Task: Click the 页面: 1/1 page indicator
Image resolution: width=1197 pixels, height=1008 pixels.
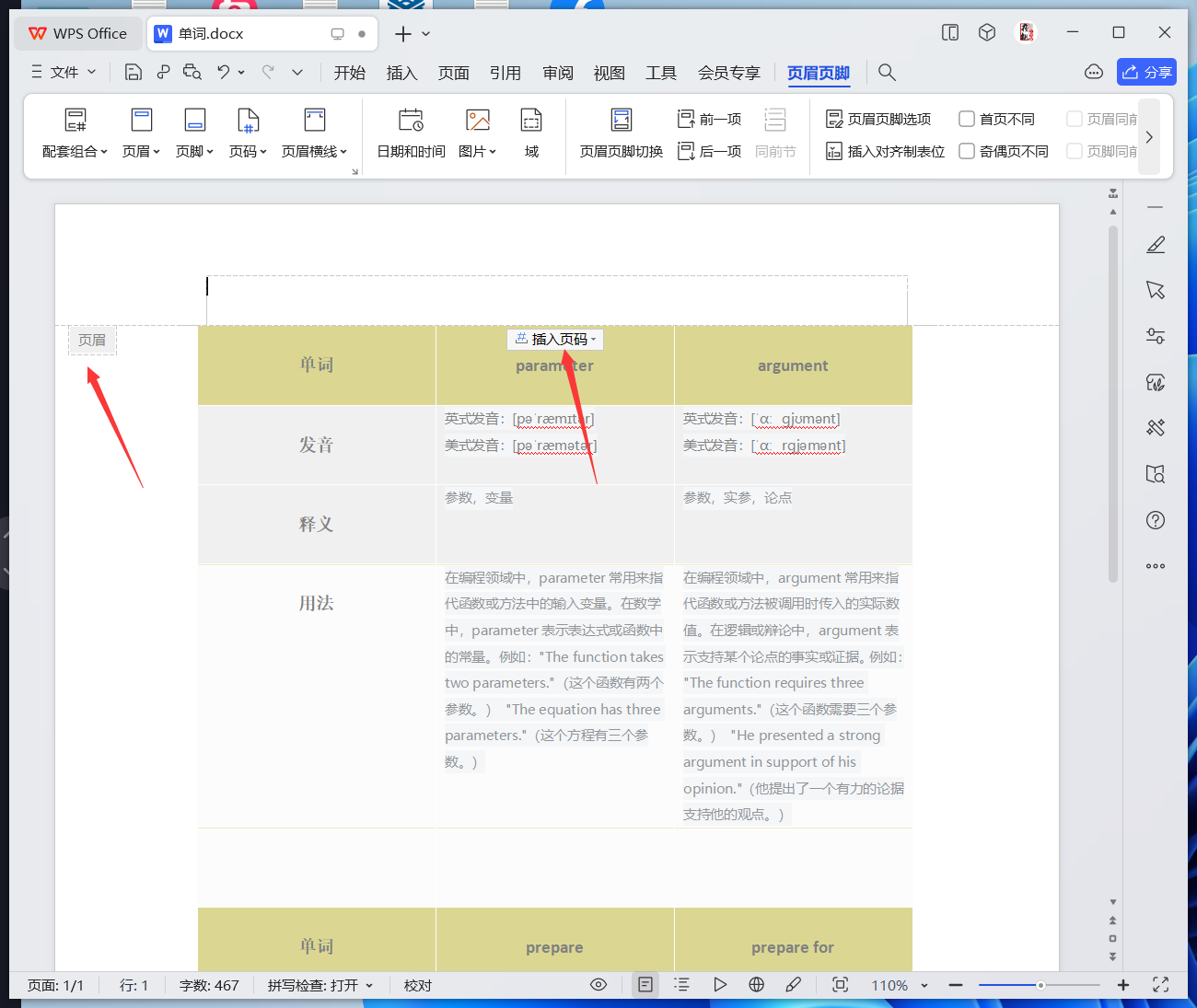Action: [55, 985]
